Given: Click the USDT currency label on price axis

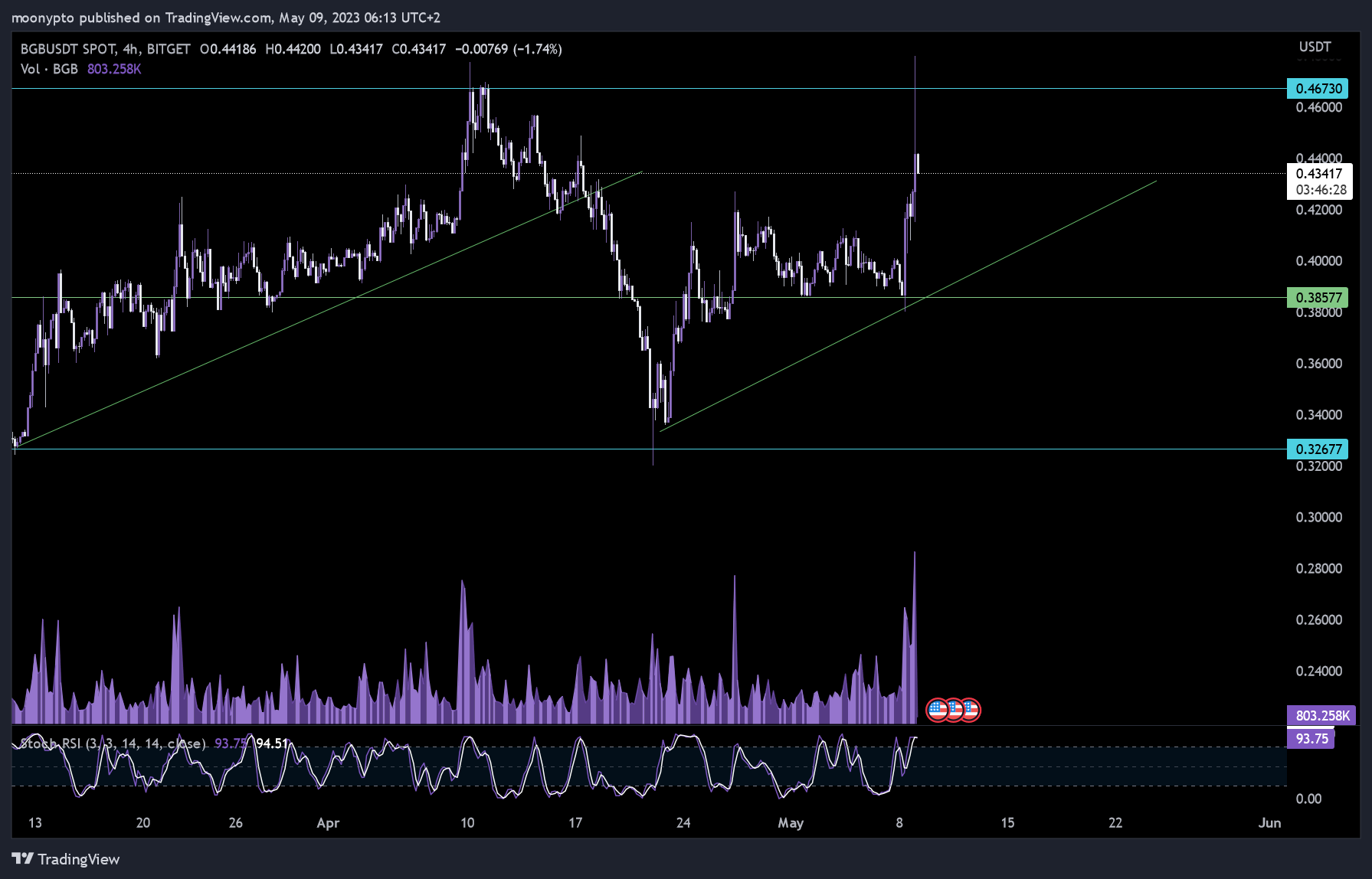Looking at the screenshot, I should tap(1315, 47).
